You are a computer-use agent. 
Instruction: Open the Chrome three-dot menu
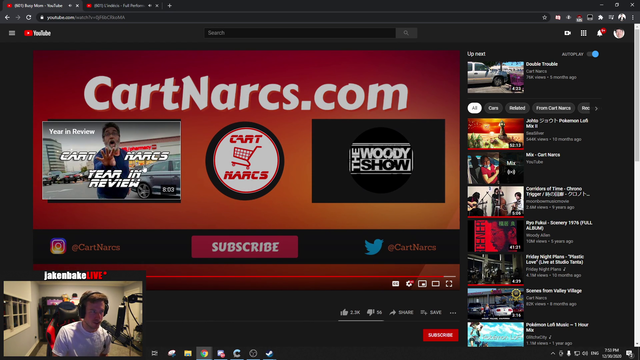pos(633,18)
